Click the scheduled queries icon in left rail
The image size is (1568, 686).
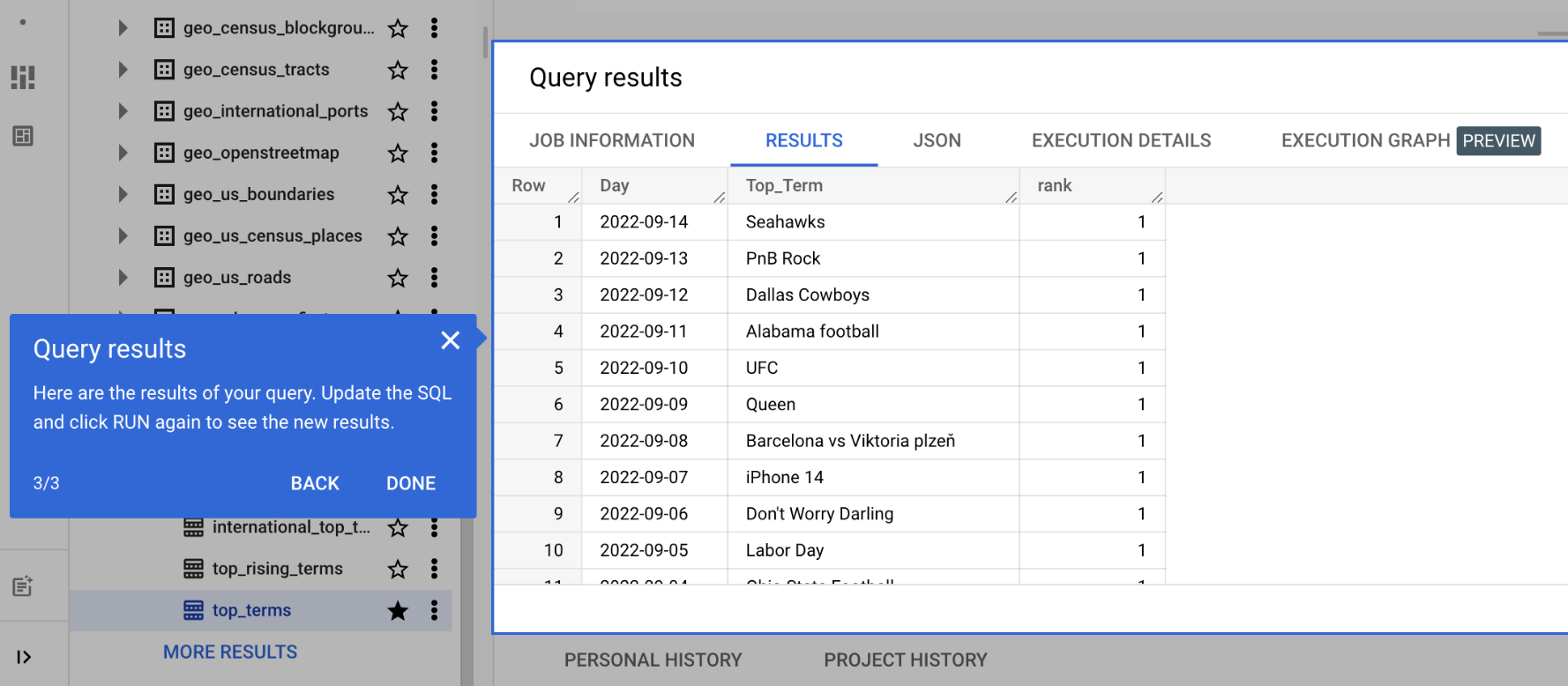pos(23,586)
